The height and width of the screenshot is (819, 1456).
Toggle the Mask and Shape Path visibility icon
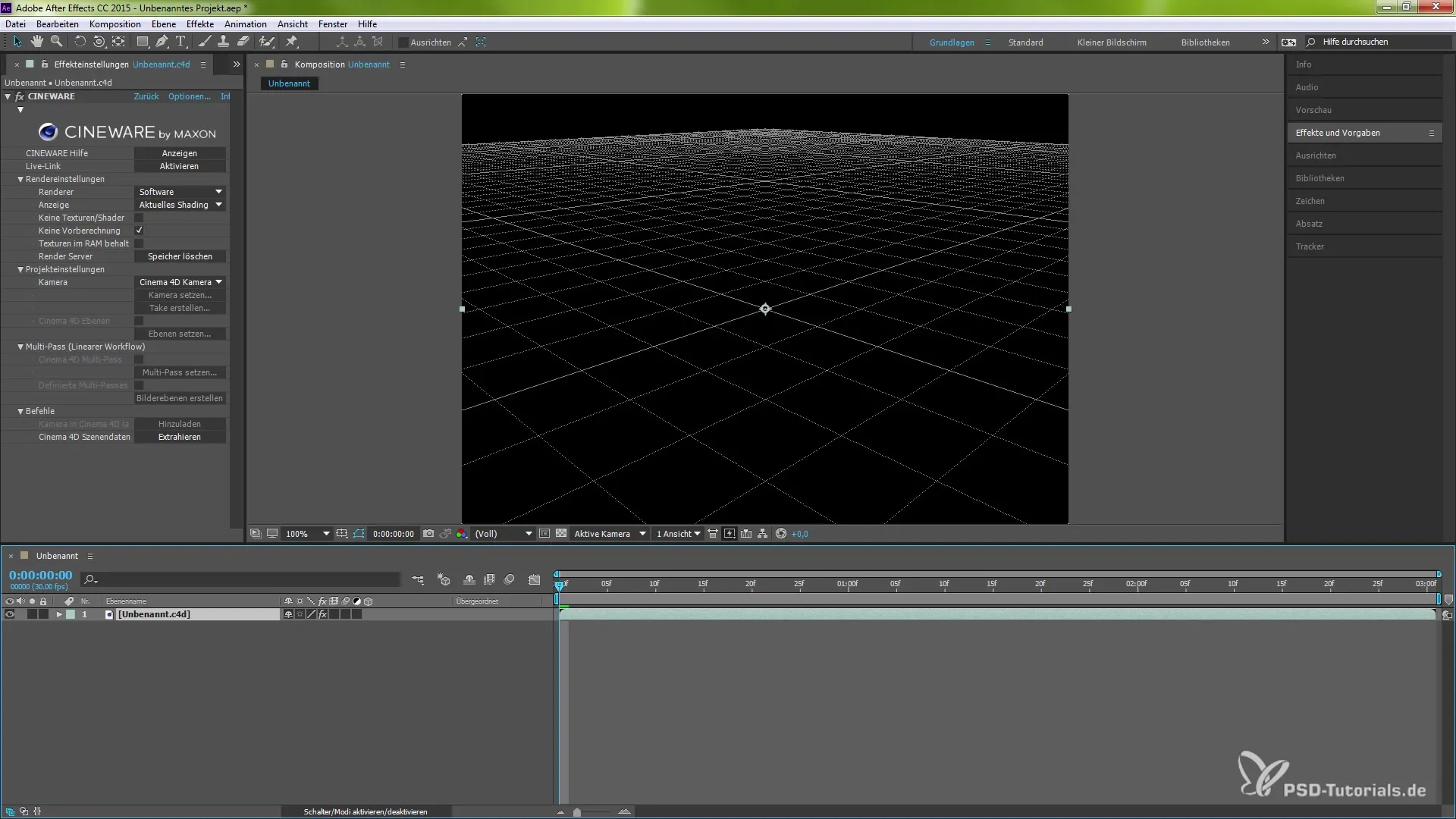(x=359, y=534)
